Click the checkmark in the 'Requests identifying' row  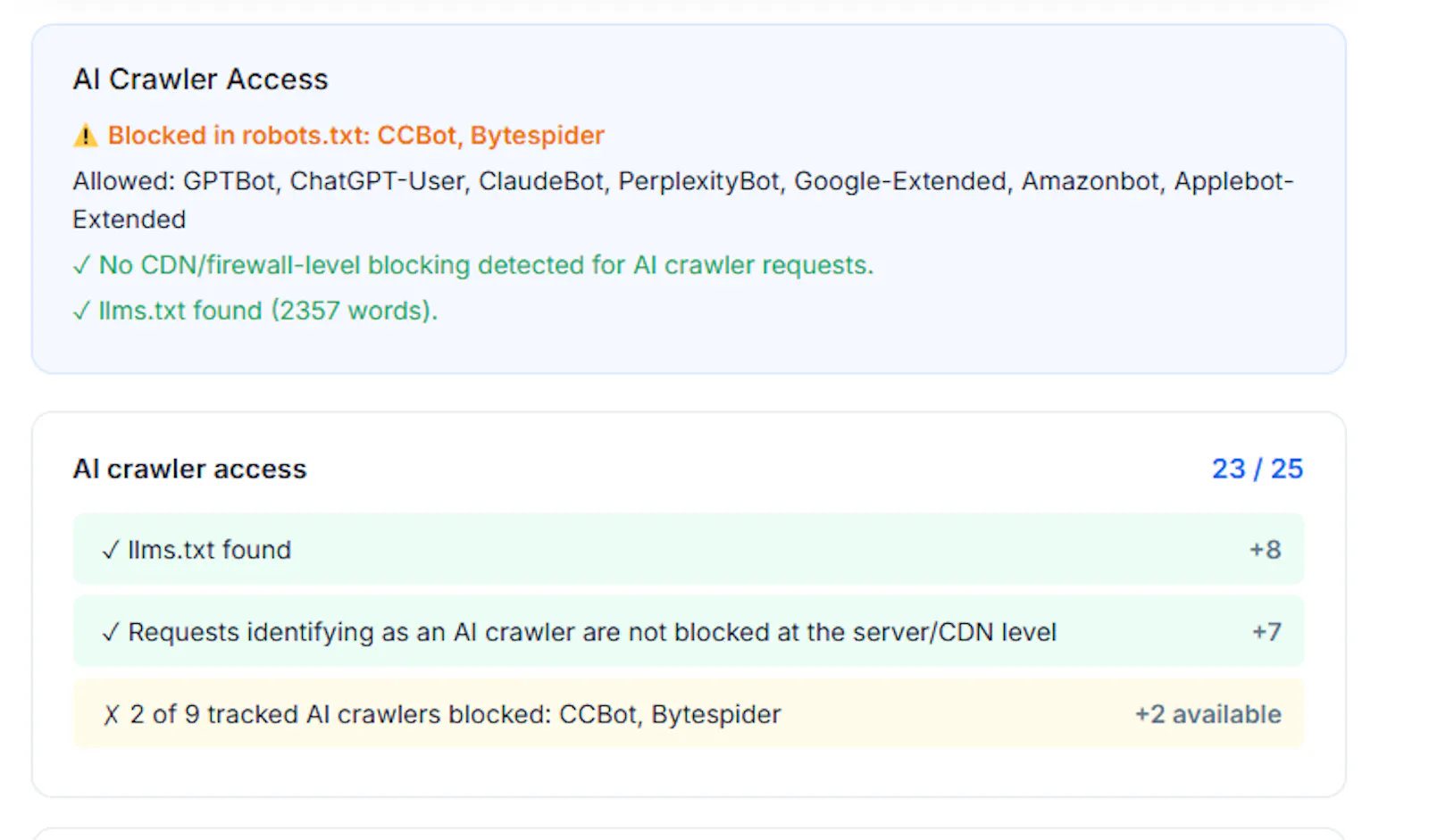111,632
